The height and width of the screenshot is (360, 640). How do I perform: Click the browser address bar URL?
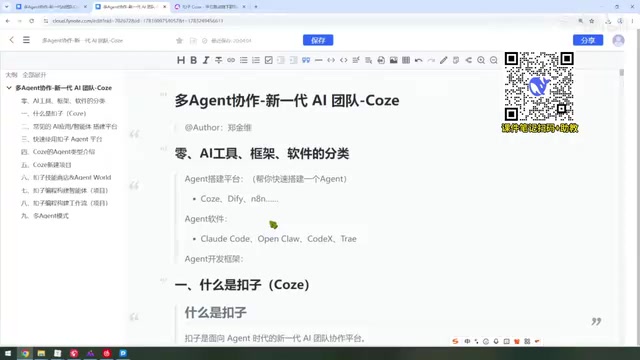(x=138, y=21)
